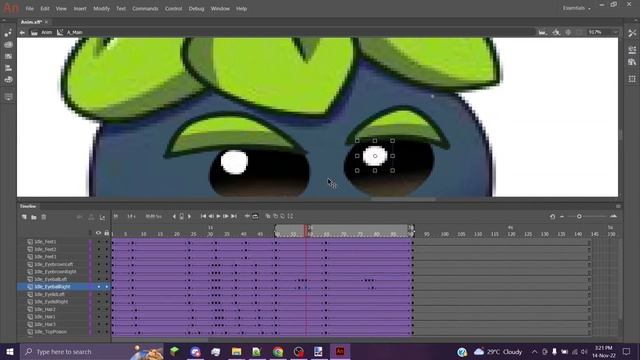640x360 pixels.
Task: Click the new folder icon in Timeline
Action: [34, 217]
